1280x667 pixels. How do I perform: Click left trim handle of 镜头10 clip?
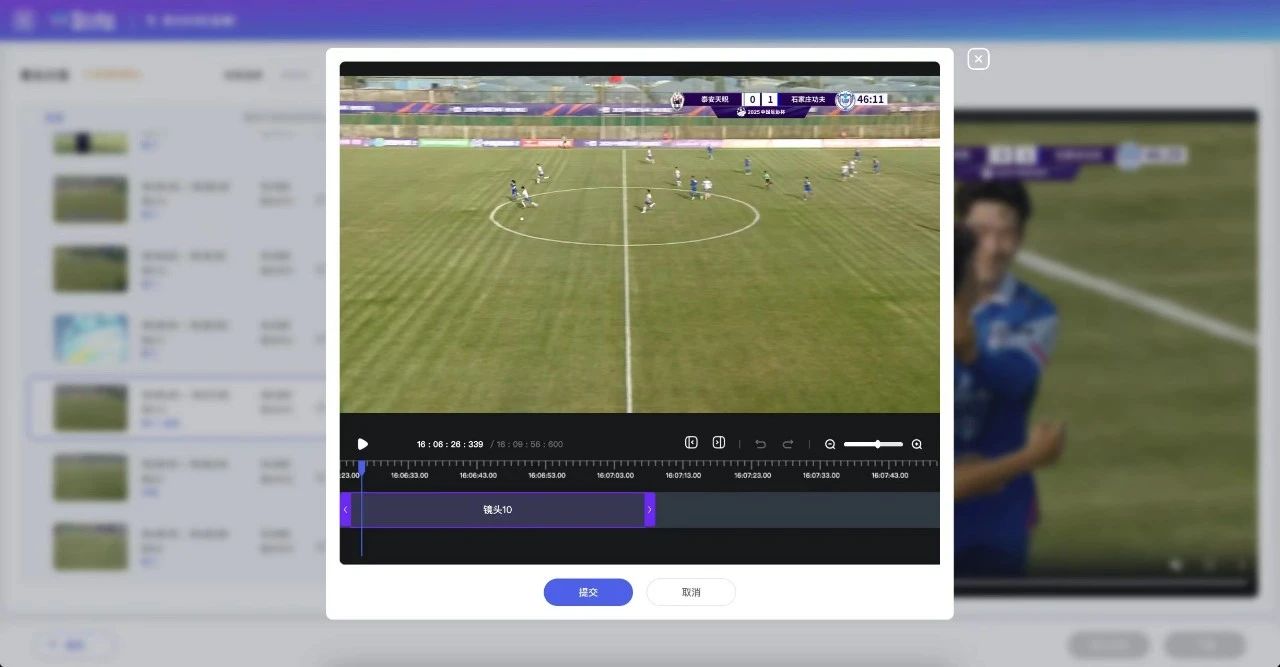click(x=346, y=510)
